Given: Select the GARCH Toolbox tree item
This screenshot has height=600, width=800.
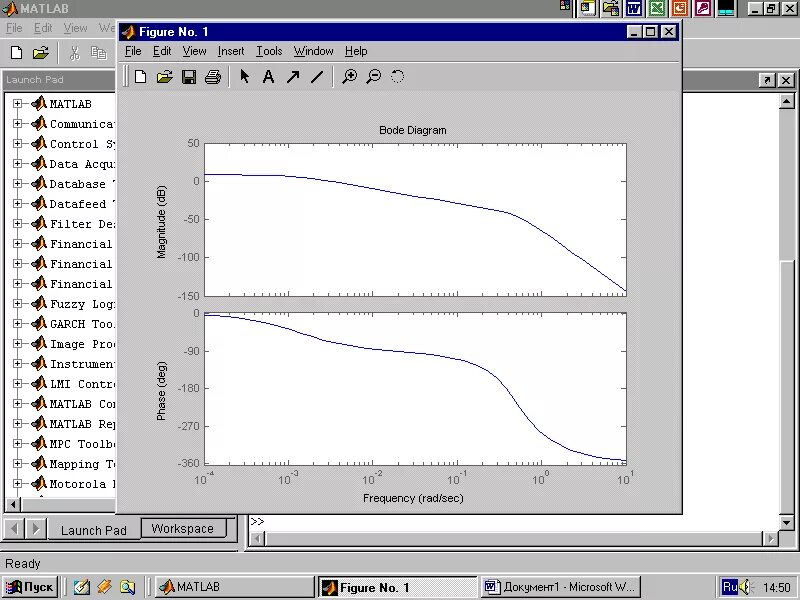Looking at the screenshot, I should (x=82, y=324).
